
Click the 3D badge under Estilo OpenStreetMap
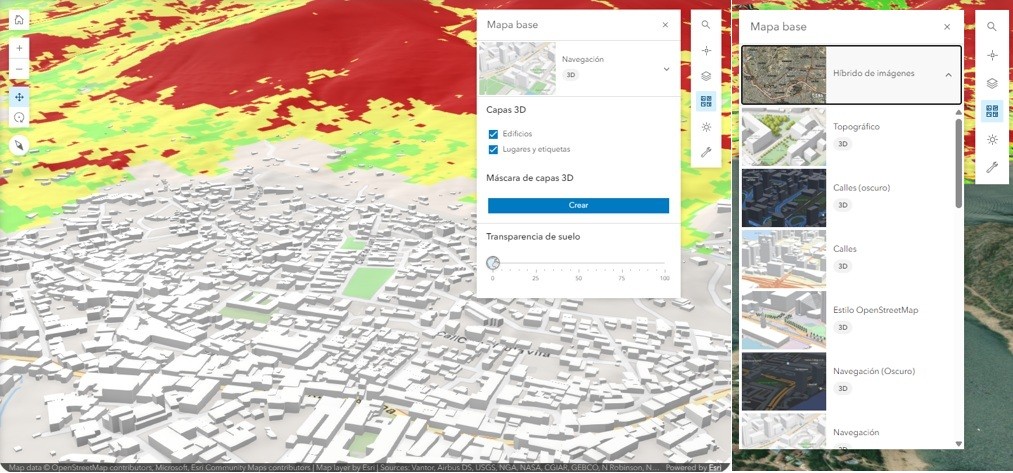tap(842, 328)
